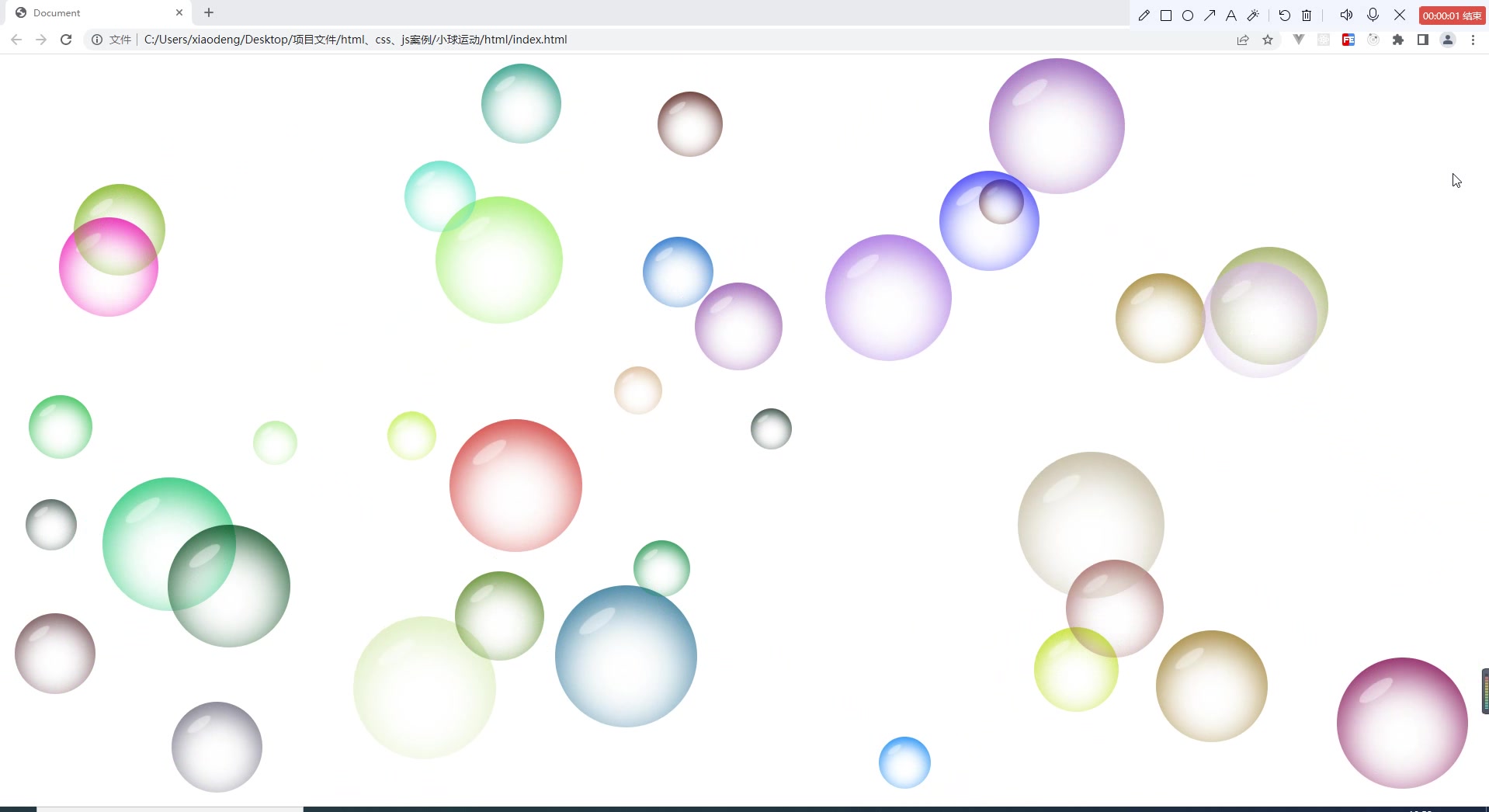The width and height of the screenshot is (1489, 812).
Task: Toggle the browser side panel
Action: [1423, 40]
